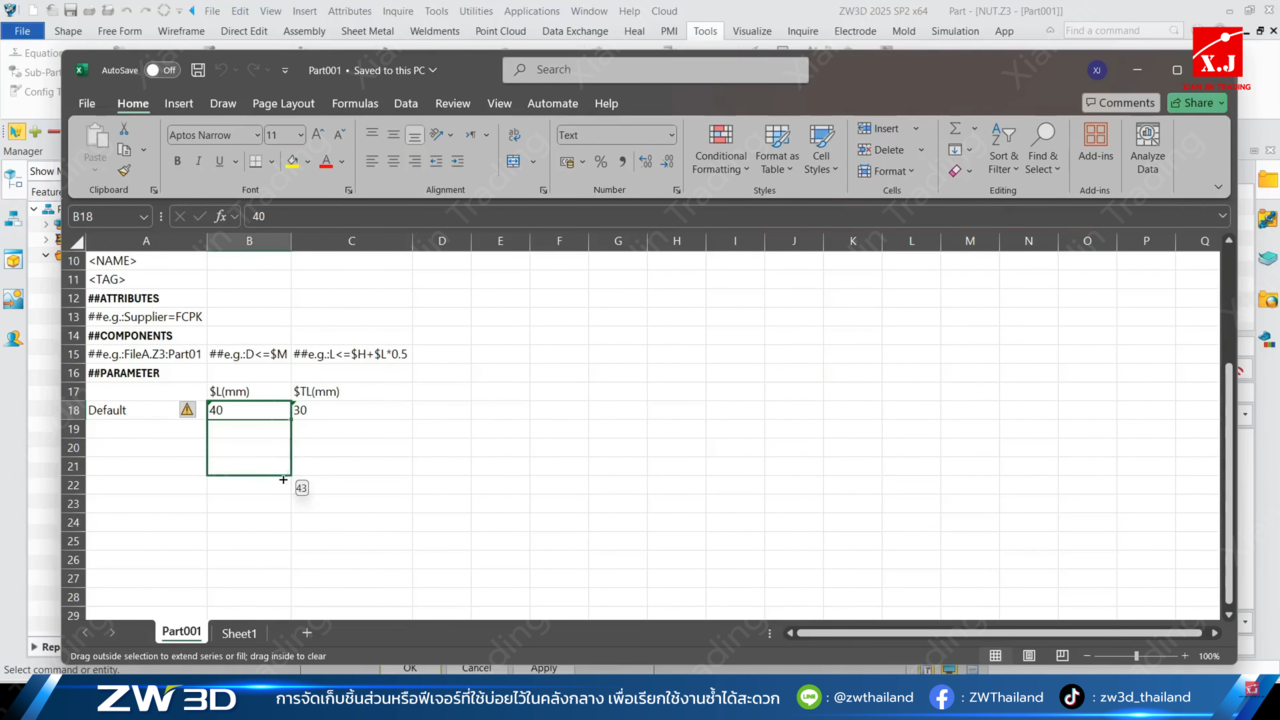Switch to Page Layout view in status bar

(1029, 656)
